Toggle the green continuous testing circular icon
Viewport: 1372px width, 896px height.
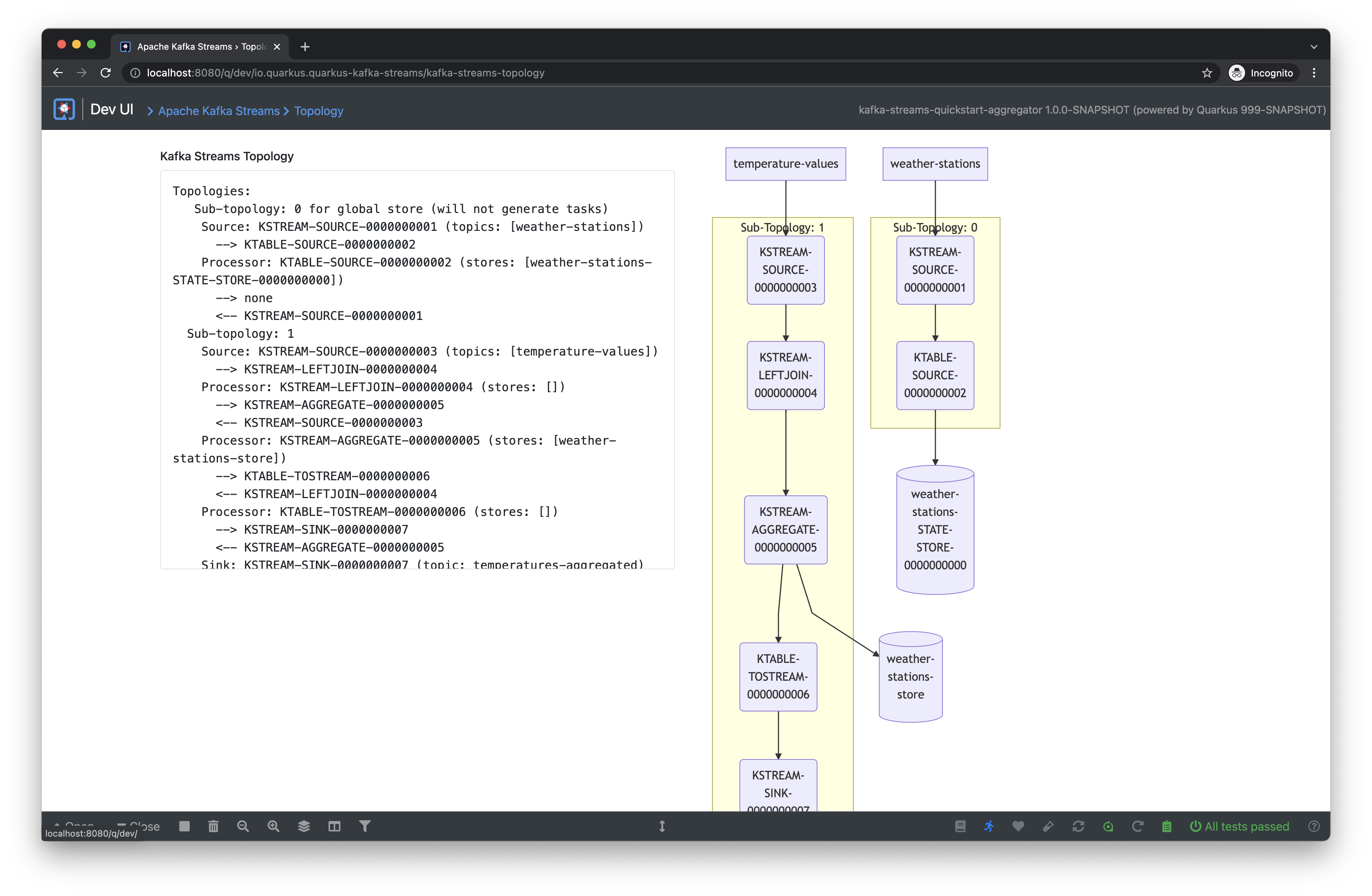click(1108, 826)
